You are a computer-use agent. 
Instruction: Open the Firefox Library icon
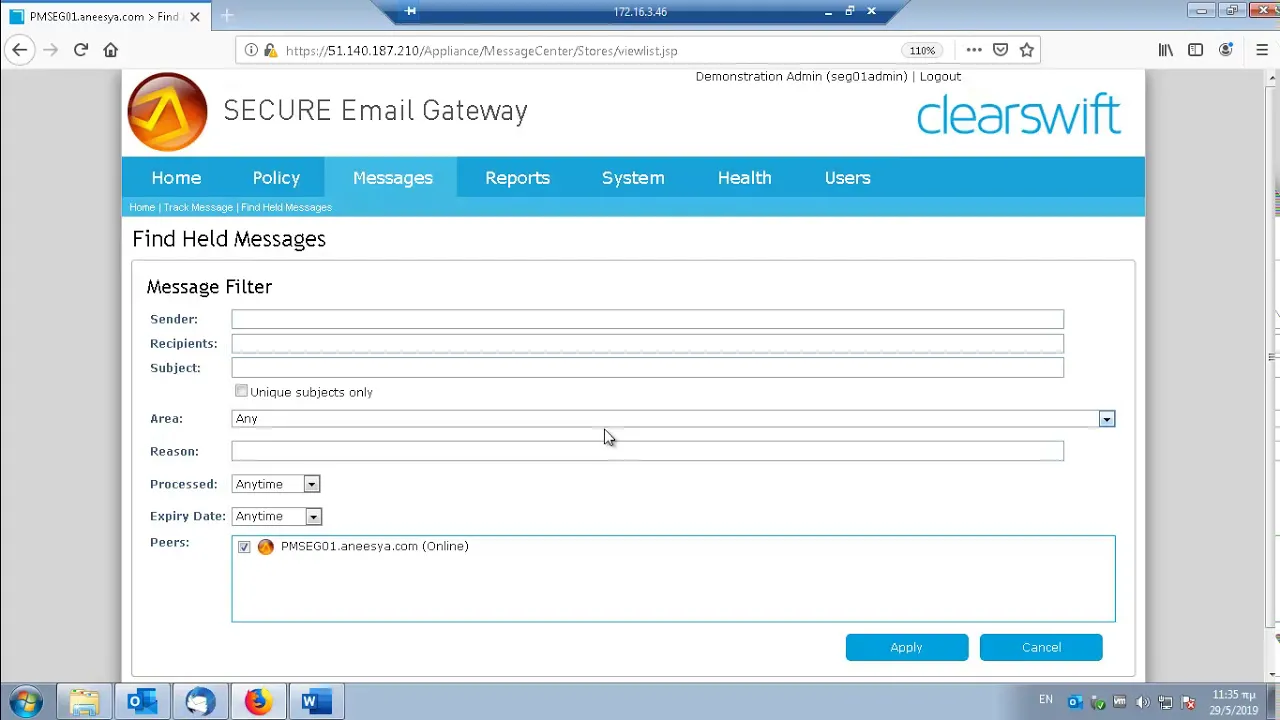(1166, 50)
